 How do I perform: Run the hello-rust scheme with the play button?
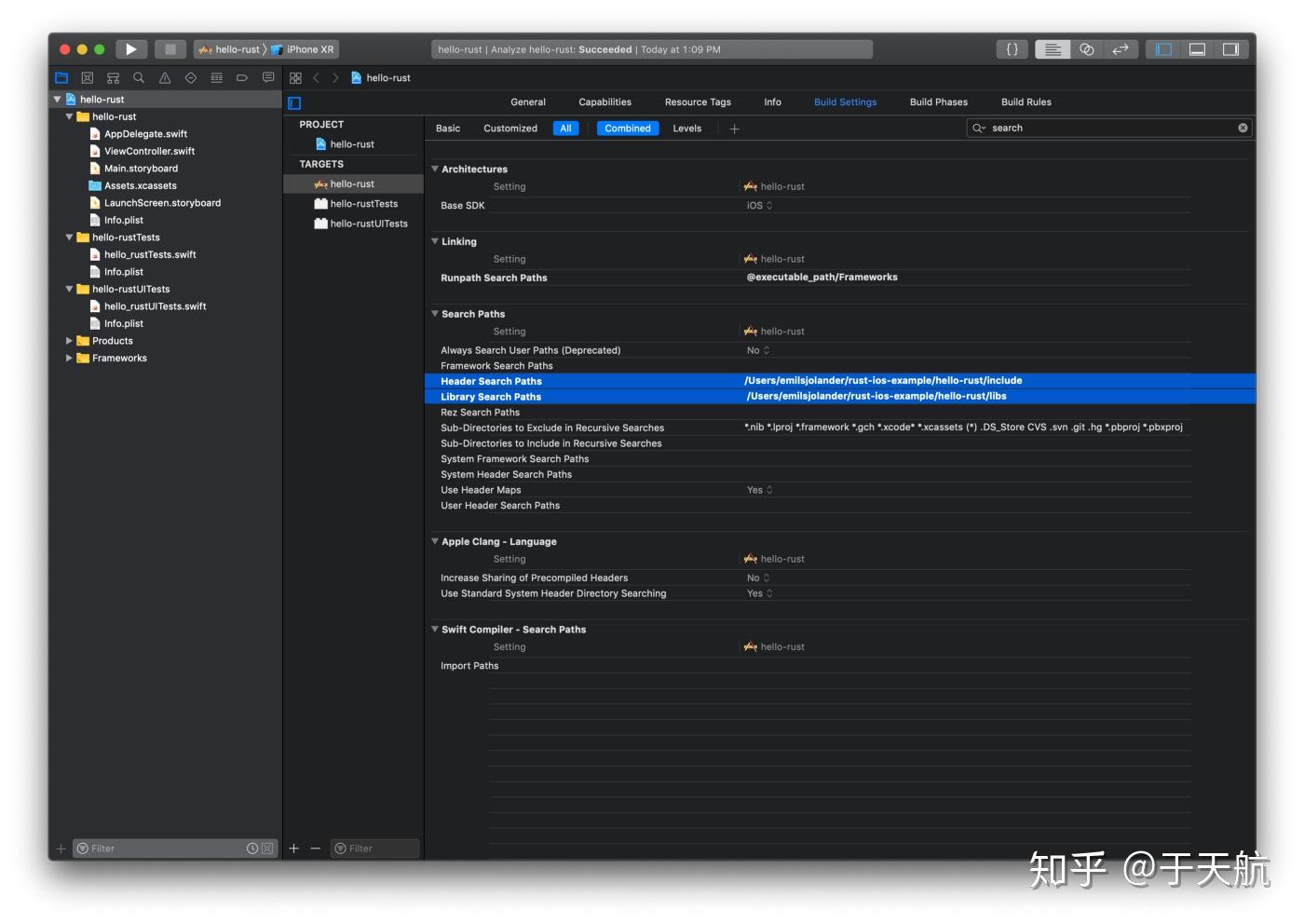coord(130,49)
